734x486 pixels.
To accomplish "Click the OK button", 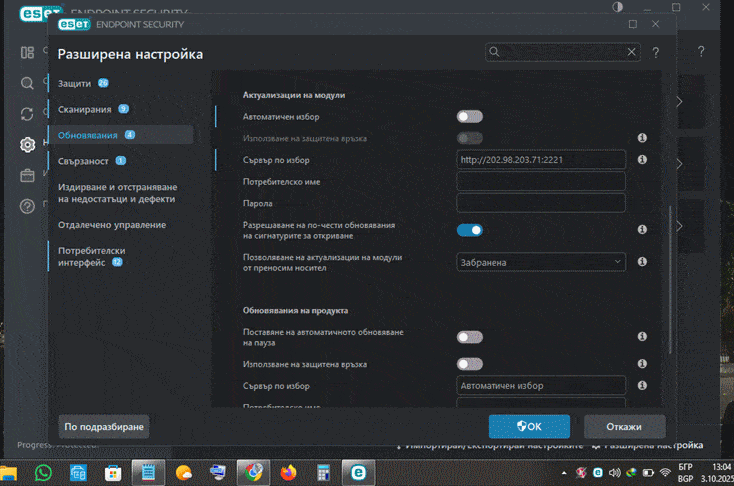I will coord(529,427).
